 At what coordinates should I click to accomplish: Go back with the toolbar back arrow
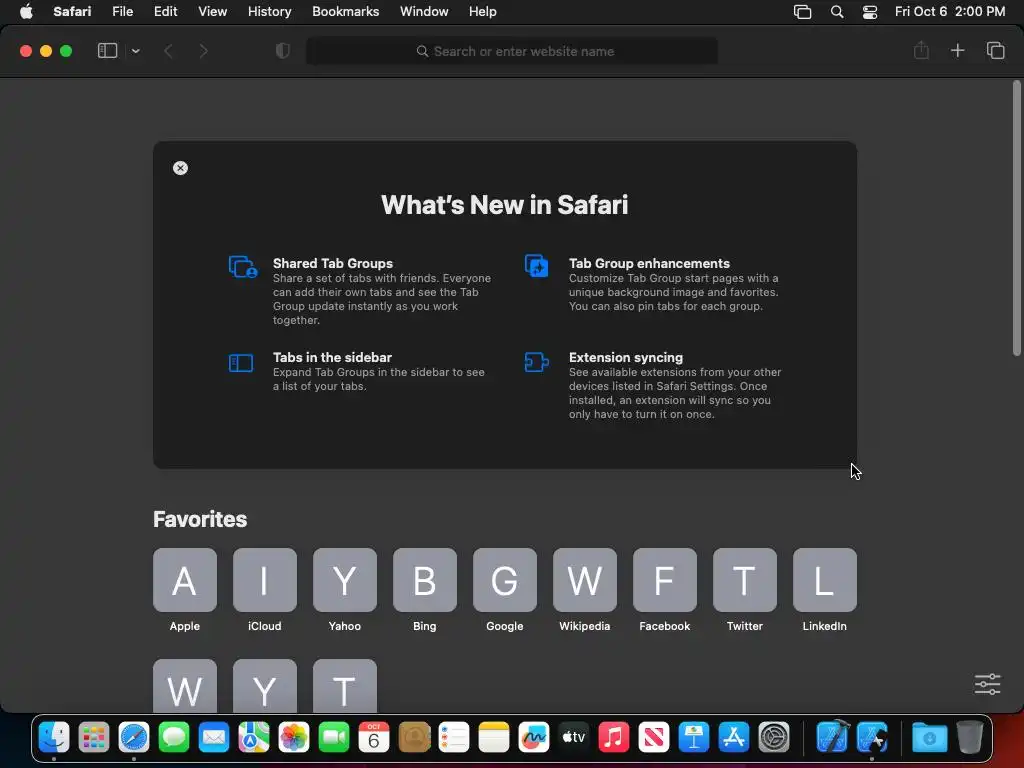coord(168,51)
